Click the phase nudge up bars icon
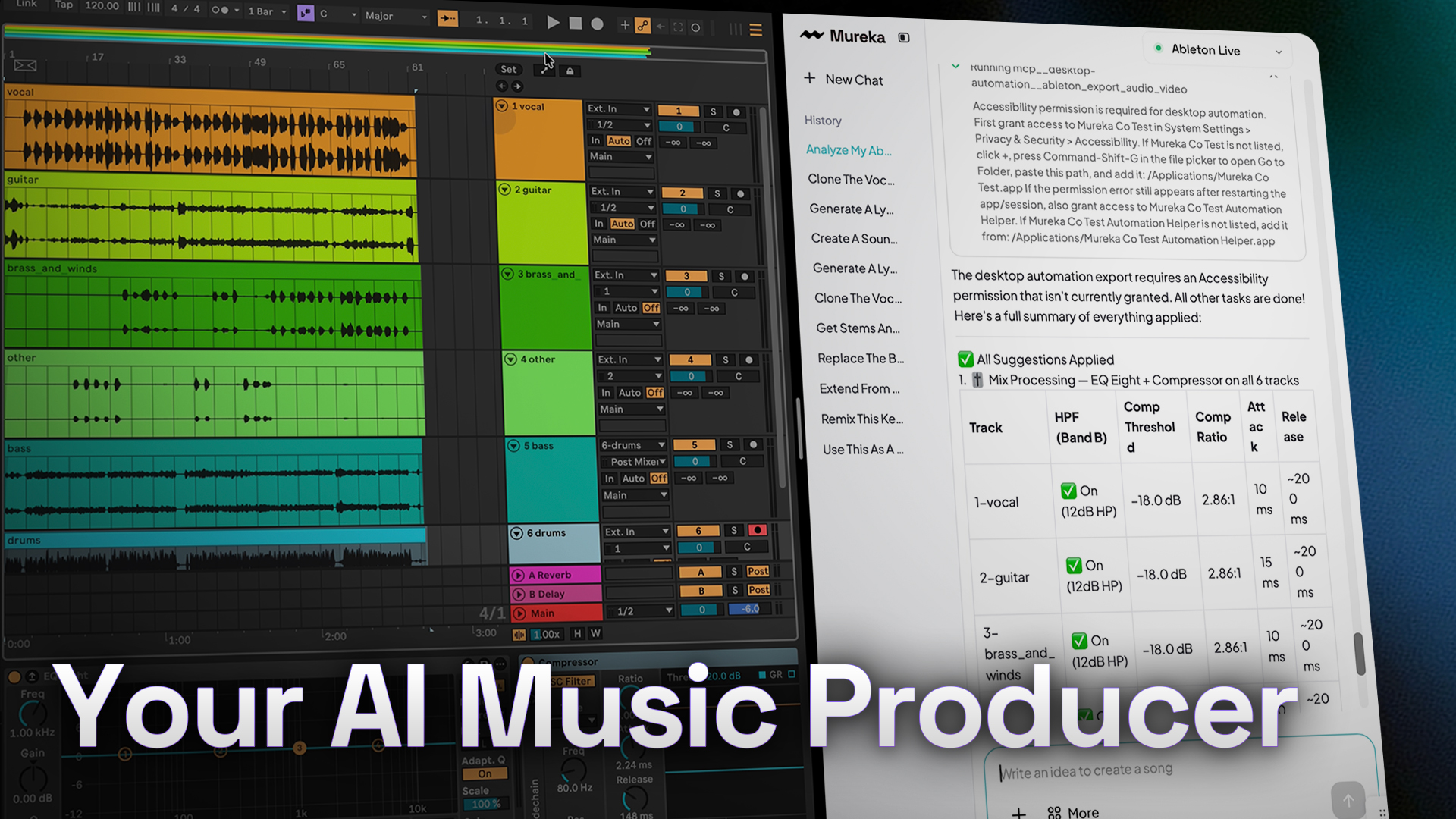This screenshot has height=819, width=1456. click(153, 7)
